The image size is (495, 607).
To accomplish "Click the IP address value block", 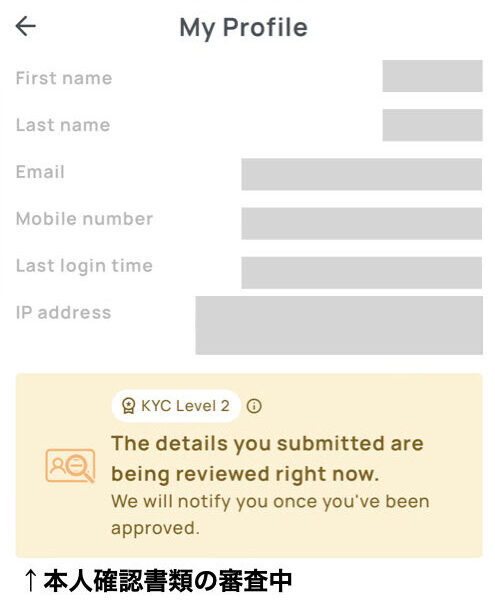I will point(339,325).
